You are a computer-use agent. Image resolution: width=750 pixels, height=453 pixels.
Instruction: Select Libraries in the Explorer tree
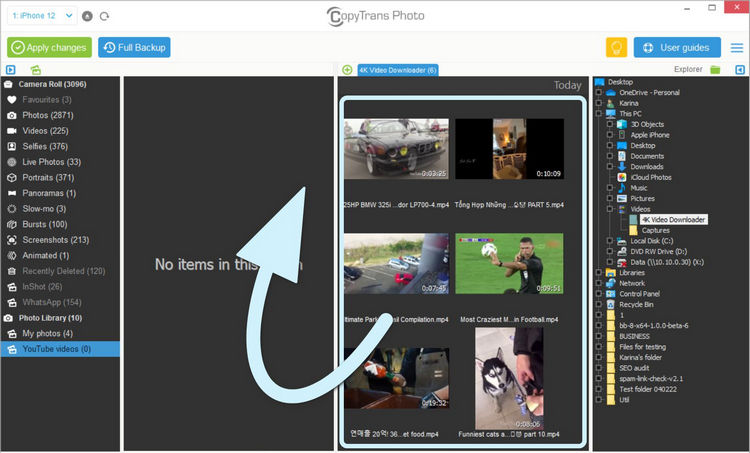click(631, 273)
